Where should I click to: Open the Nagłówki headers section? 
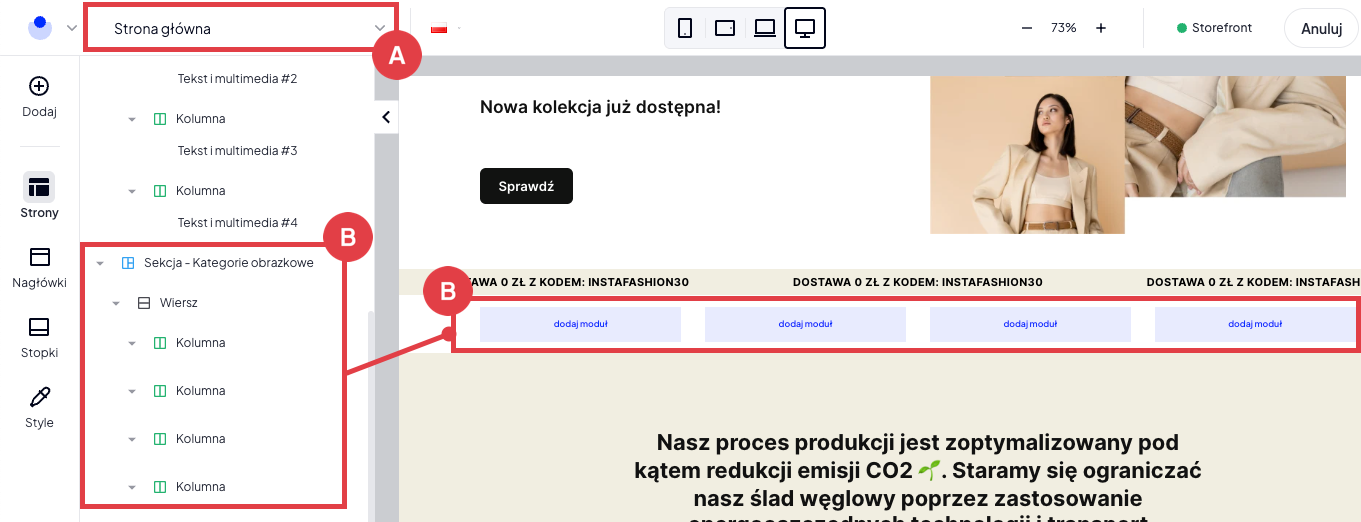[40, 268]
